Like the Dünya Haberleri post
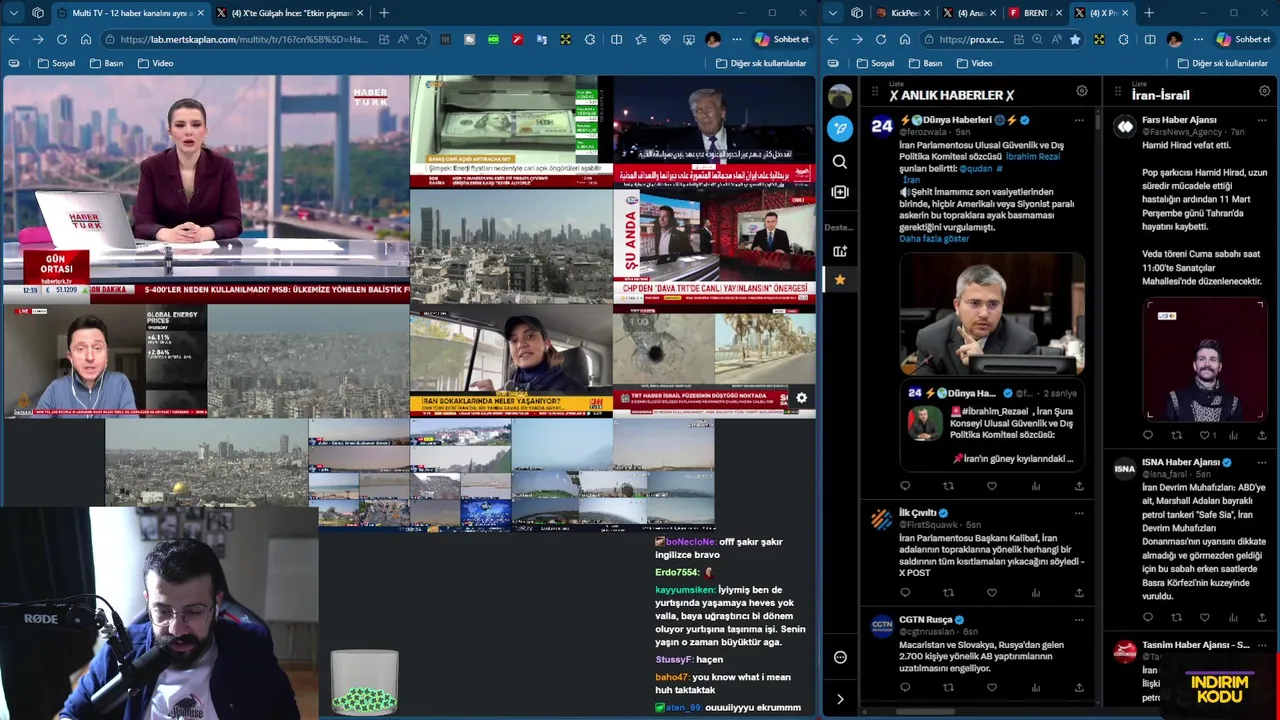Screen dimensions: 1280x720 (992, 486)
